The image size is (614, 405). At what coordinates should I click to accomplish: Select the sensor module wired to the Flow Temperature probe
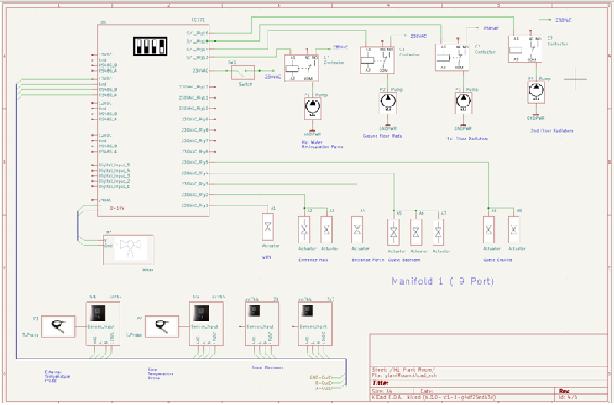[206, 324]
